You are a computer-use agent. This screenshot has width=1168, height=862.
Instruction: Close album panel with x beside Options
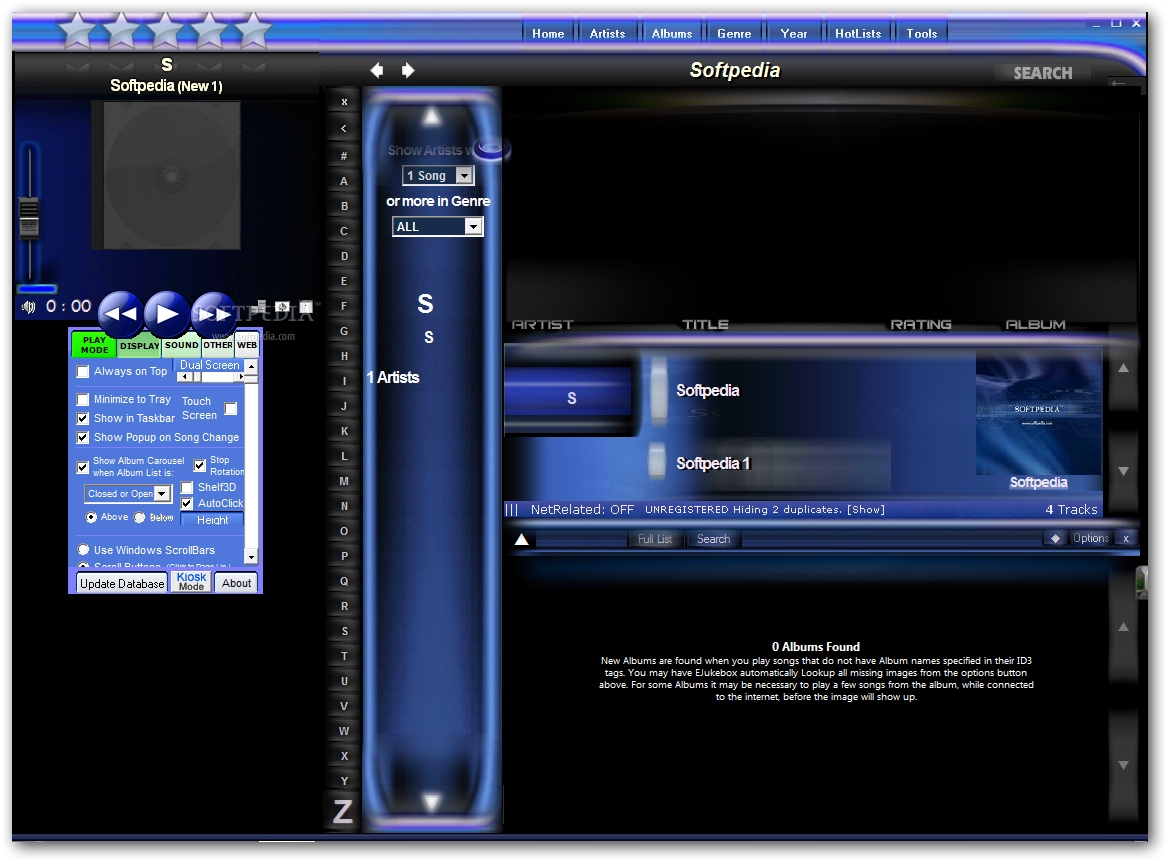point(1126,539)
